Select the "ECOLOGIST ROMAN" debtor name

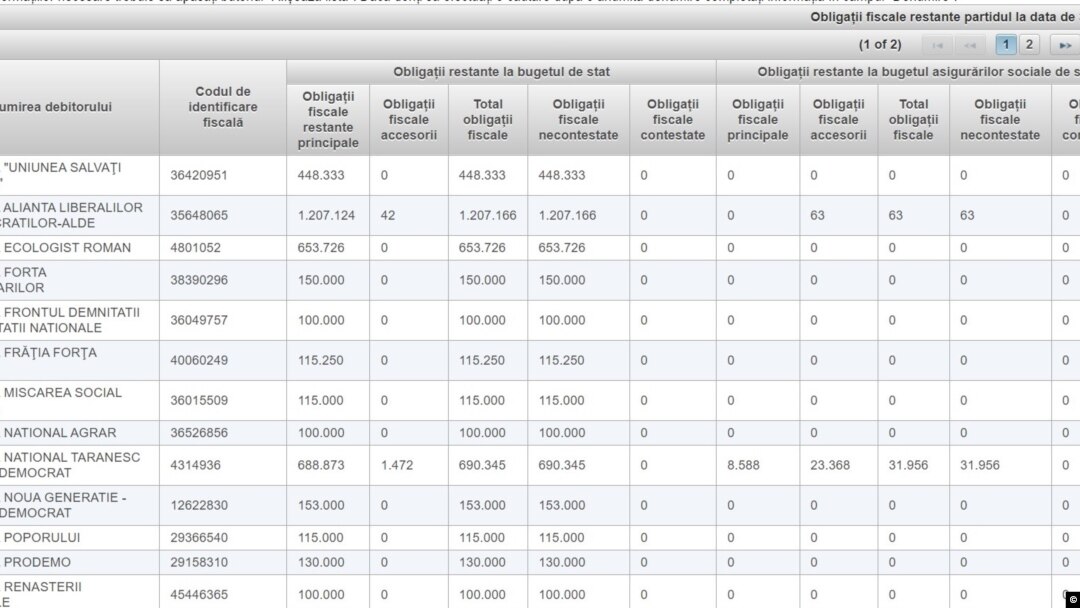tap(67, 248)
